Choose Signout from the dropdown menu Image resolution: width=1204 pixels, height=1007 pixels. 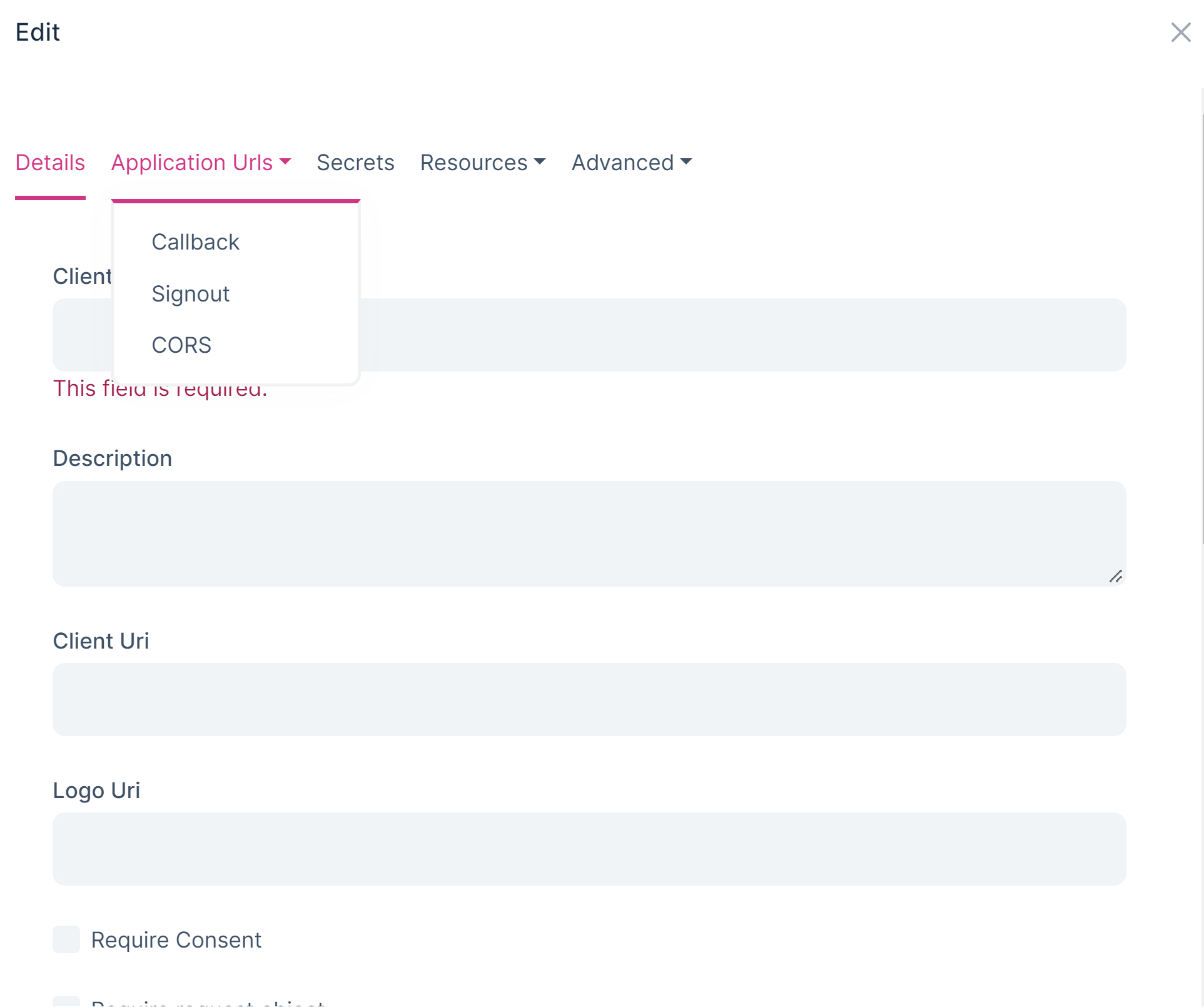pos(191,294)
